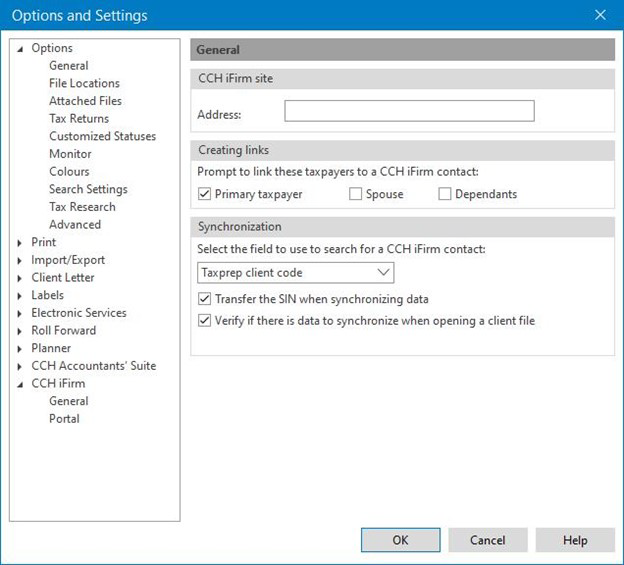Collapse the CCH iFirm tree node
Image resolution: width=624 pixels, height=565 pixels.
coord(20,384)
